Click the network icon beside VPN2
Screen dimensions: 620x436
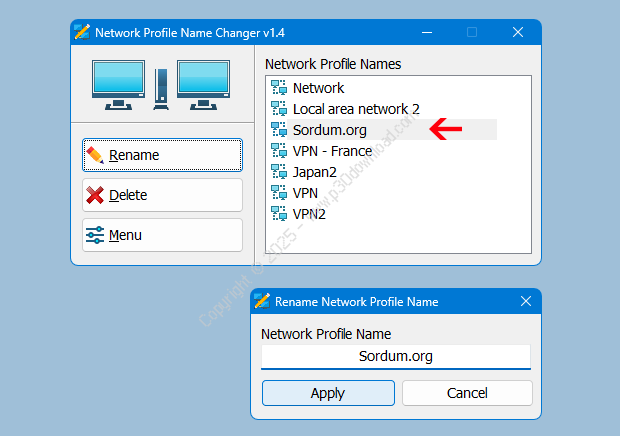pyautogui.click(x=279, y=214)
